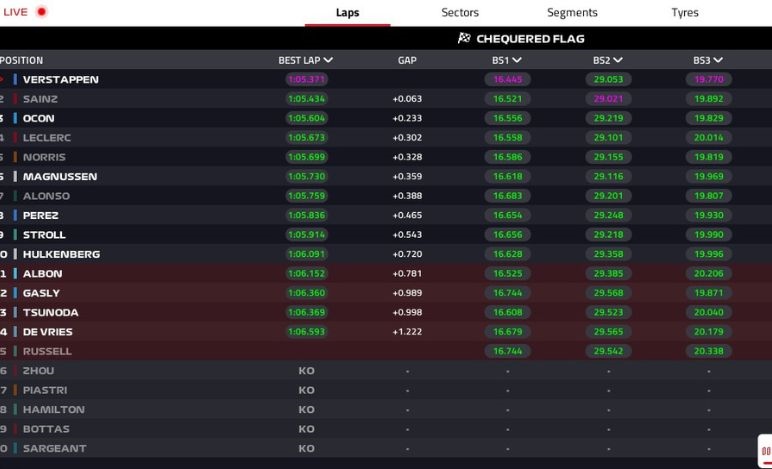Click Sainz's purple BS2 time 29.021
The width and height of the screenshot is (772, 469).
tap(608, 99)
